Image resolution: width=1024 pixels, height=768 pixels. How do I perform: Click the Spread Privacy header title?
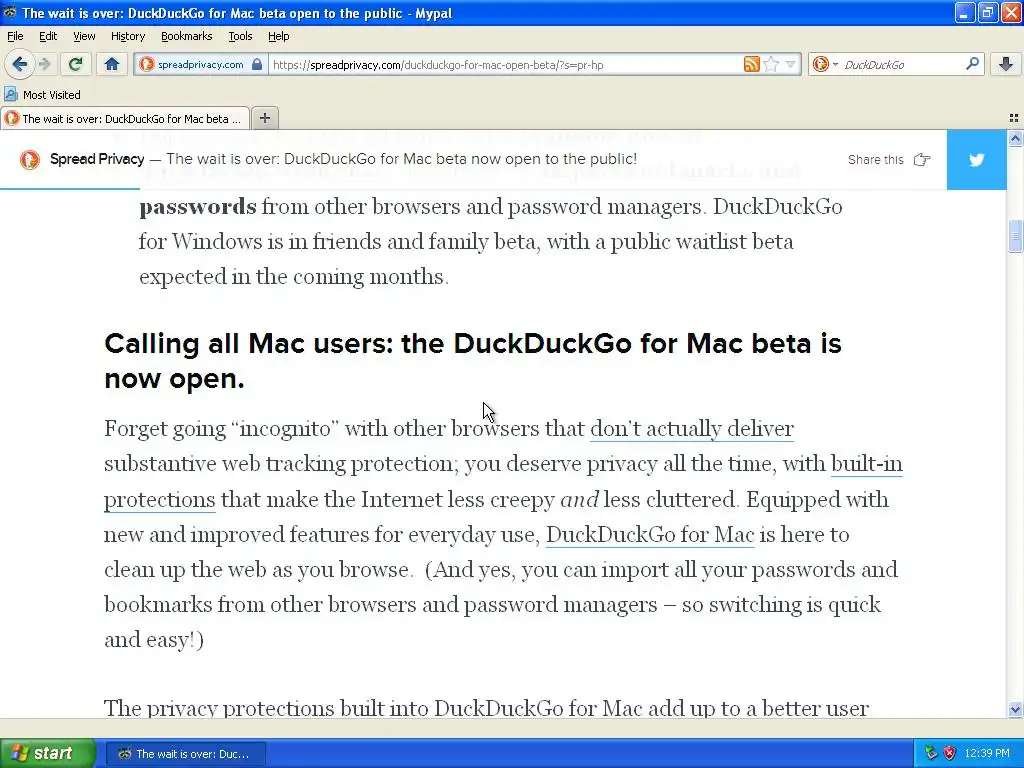click(x=97, y=159)
